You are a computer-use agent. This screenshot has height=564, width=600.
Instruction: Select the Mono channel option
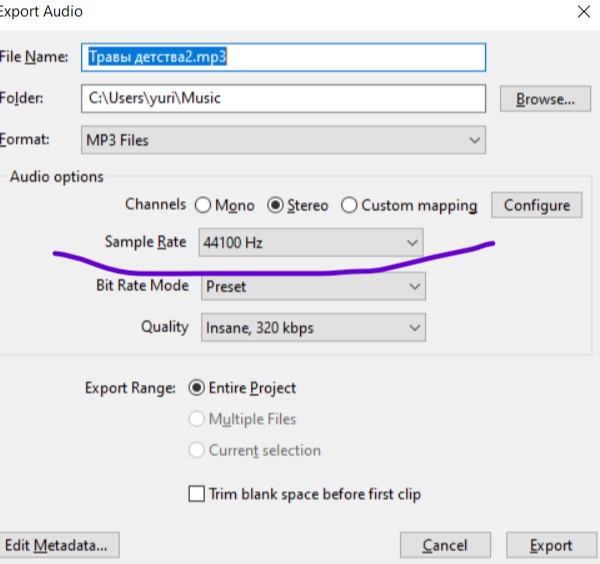point(203,206)
